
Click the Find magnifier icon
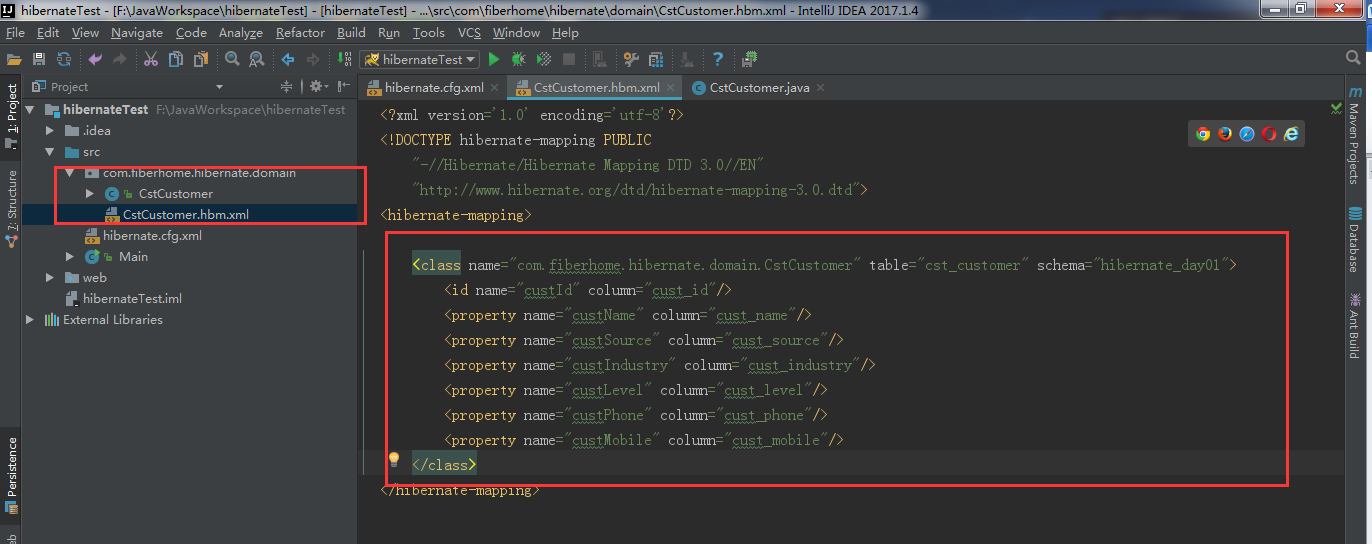(232, 59)
